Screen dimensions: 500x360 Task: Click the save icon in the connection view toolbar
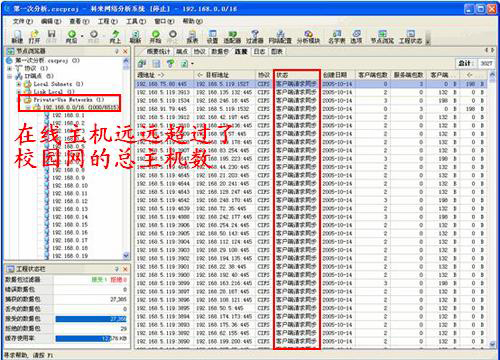coord(156,63)
